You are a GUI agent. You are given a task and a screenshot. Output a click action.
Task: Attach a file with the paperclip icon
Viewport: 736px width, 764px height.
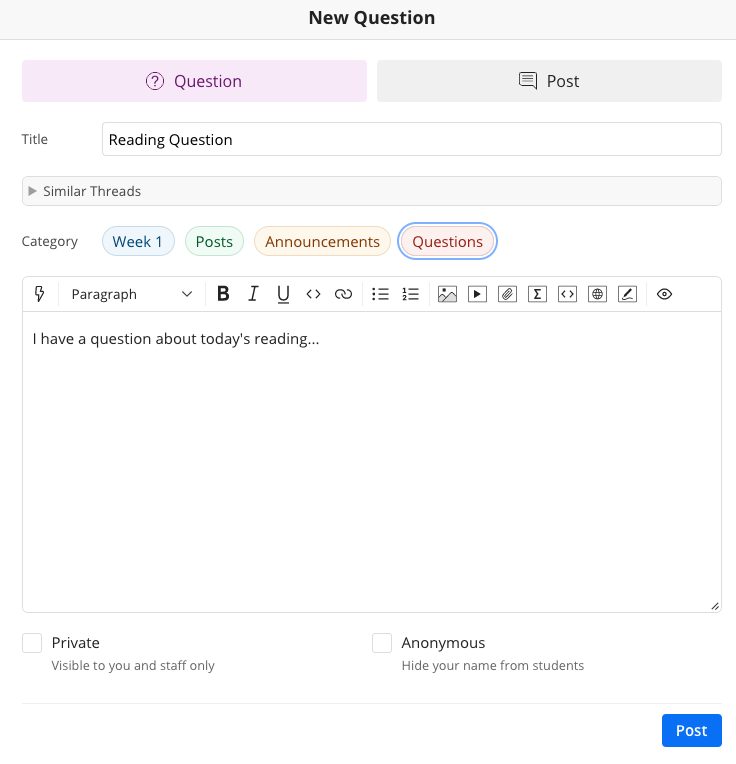point(507,294)
